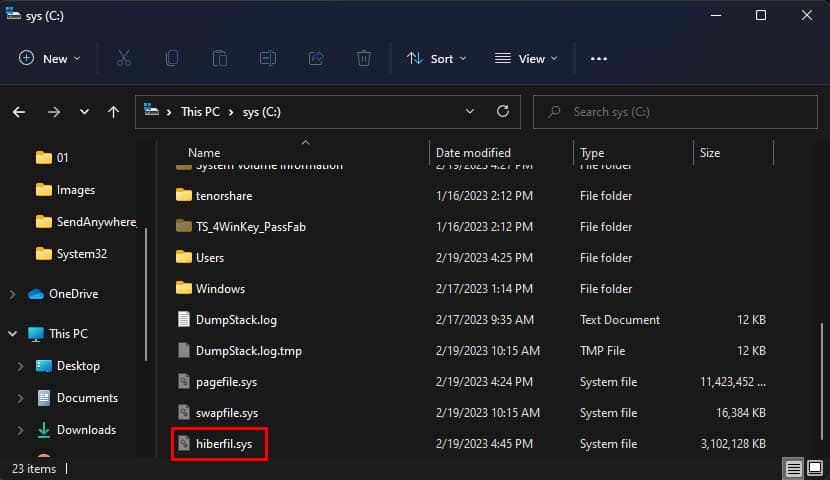Click This PC in breadcrumb path
This screenshot has width=830, height=480.
pyautogui.click(x=200, y=112)
